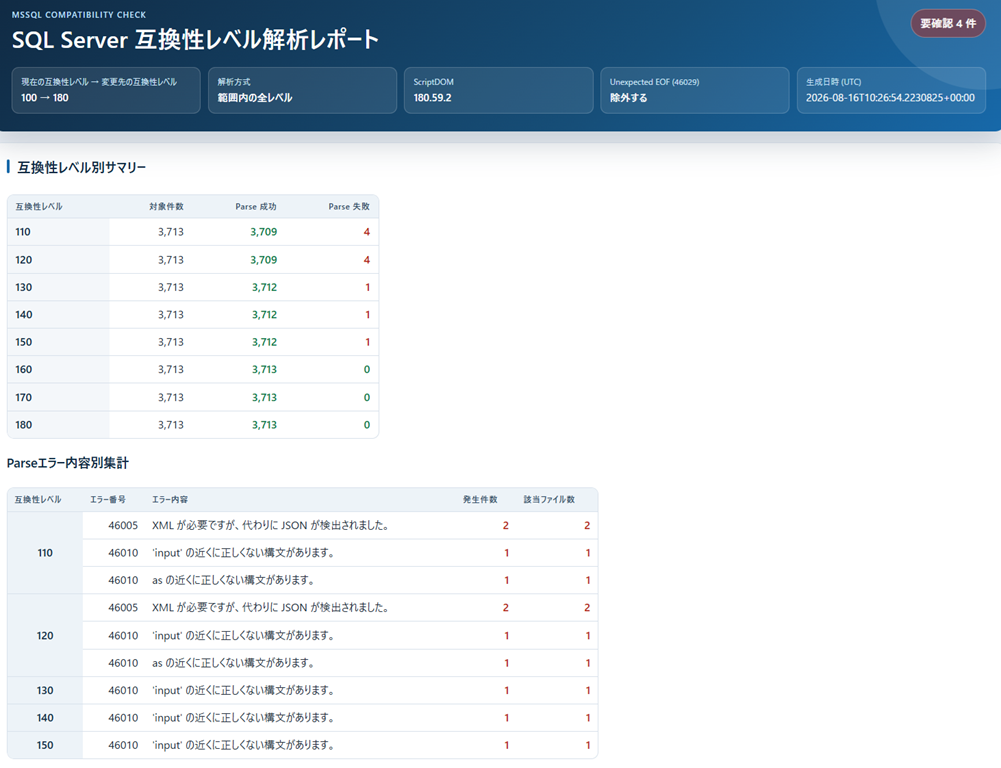The height and width of the screenshot is (768, 1001).
Task: Click the MSSQL COMPATIBILITY CHECK label
Action: click(x=79, y=14)
